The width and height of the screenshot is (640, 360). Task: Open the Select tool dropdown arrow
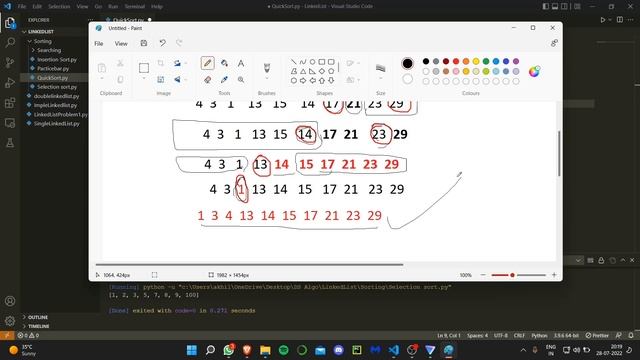coord(144,78)
